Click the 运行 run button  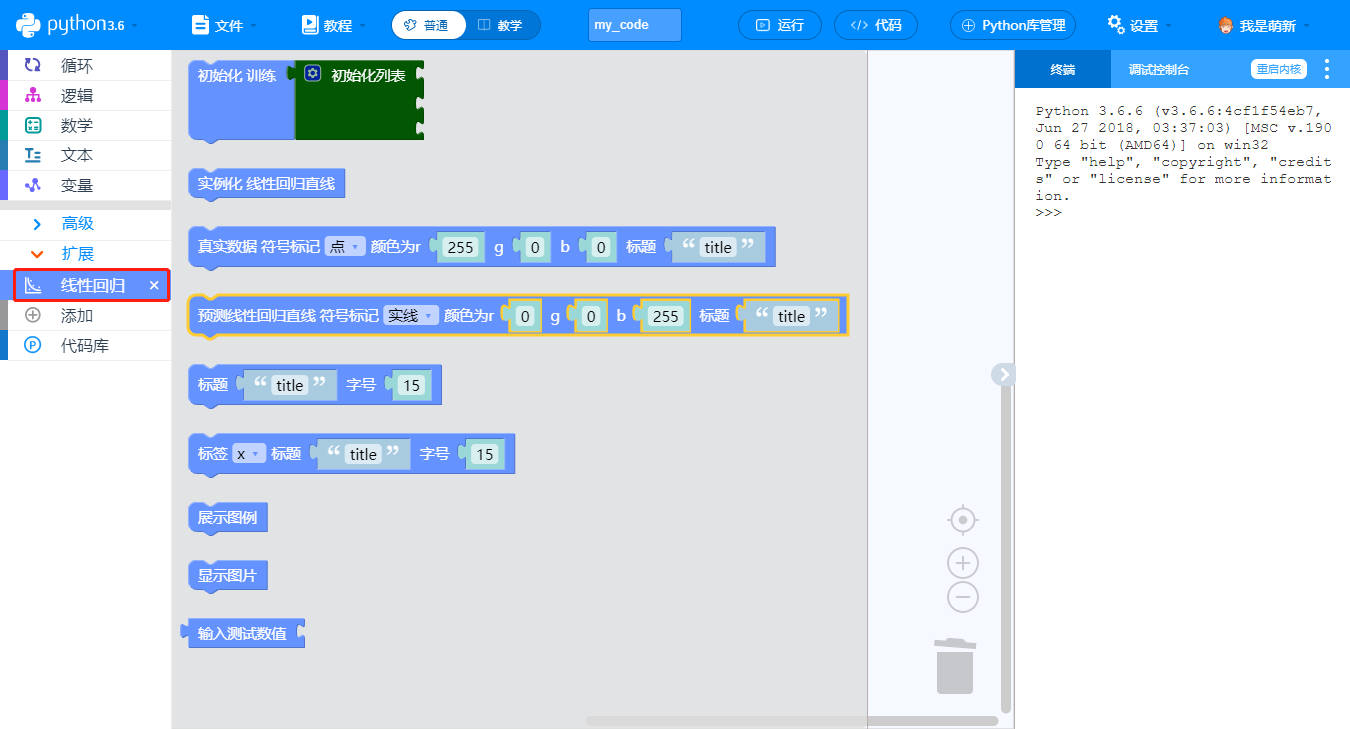click(780, 25)
